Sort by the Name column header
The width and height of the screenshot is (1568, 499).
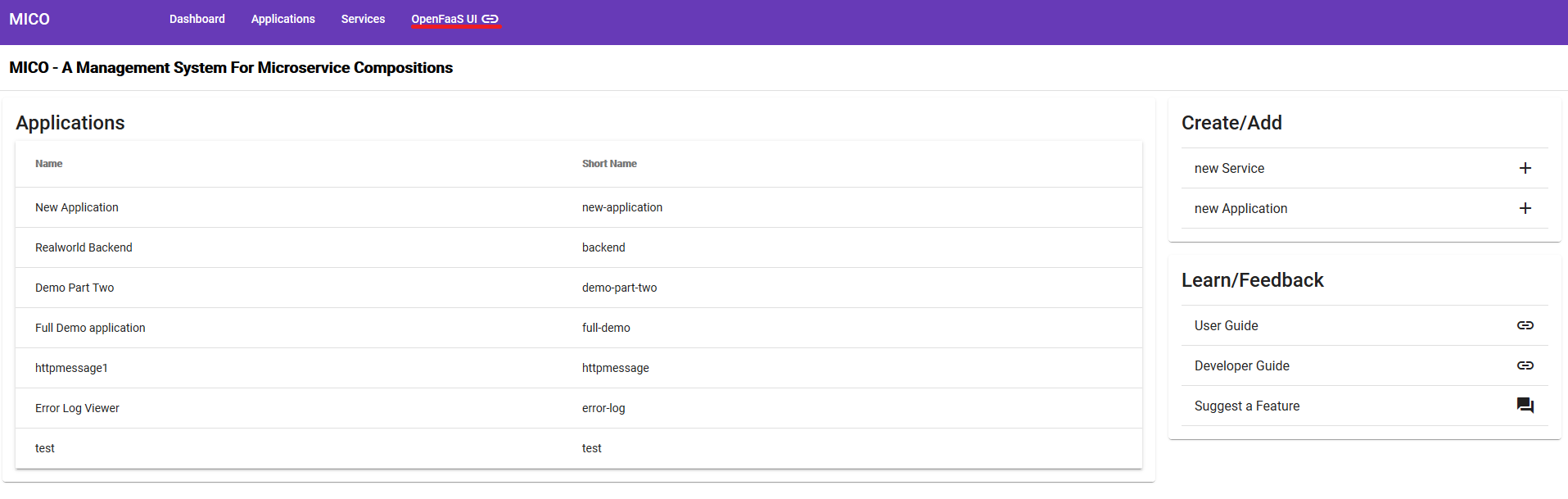pyautogui.click(x=49, y=164)
